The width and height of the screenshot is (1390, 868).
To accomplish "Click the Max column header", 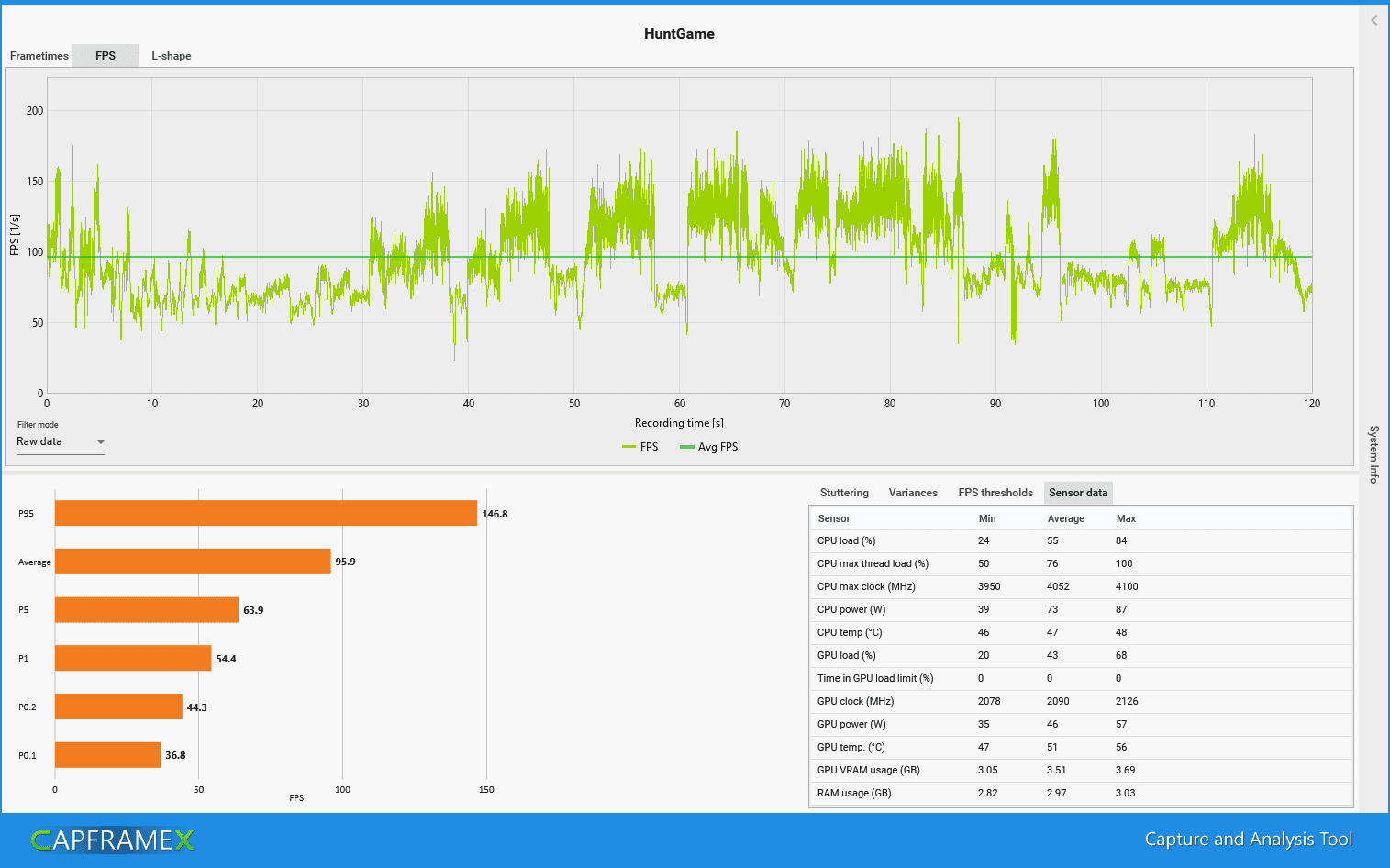I will coord(1126,518).
